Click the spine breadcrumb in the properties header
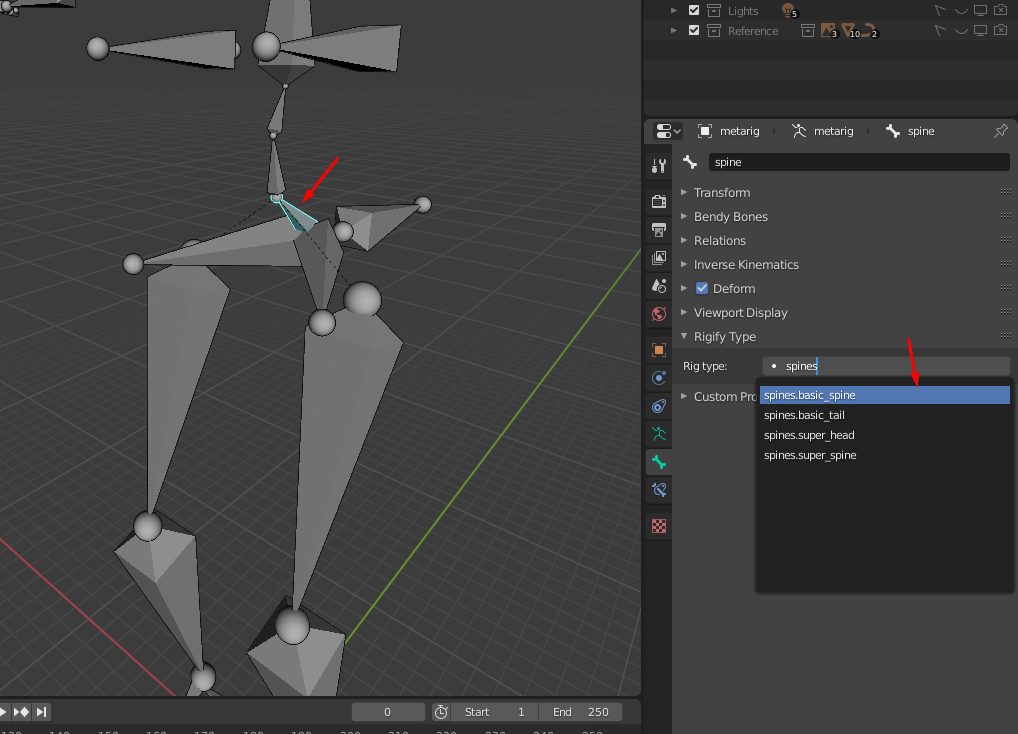Viewport: 1018px width, 734px height. tap(923, 130)
